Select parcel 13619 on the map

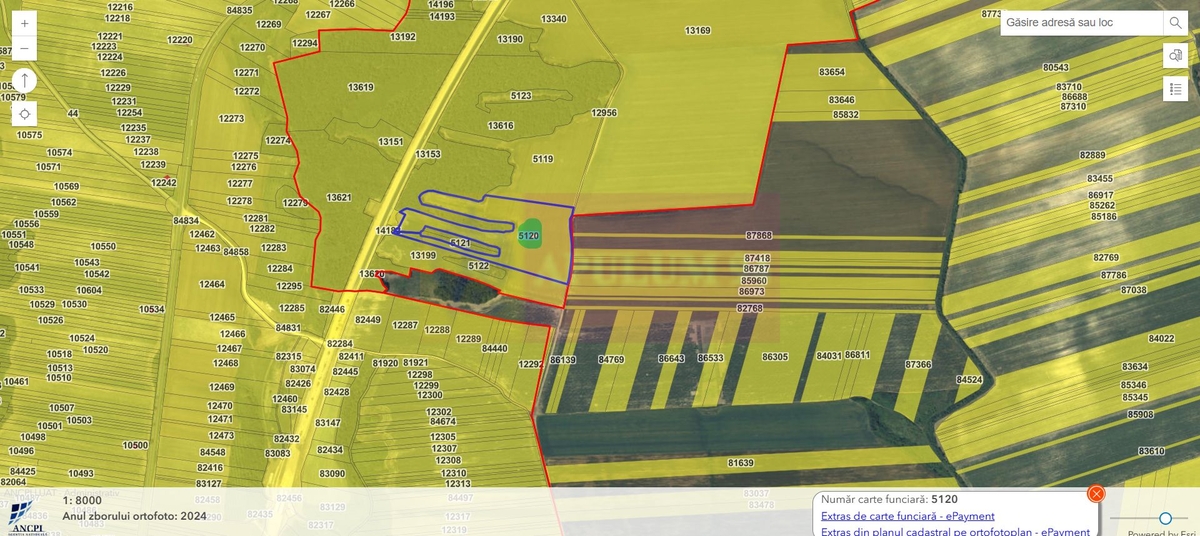(x=360, y=88)
